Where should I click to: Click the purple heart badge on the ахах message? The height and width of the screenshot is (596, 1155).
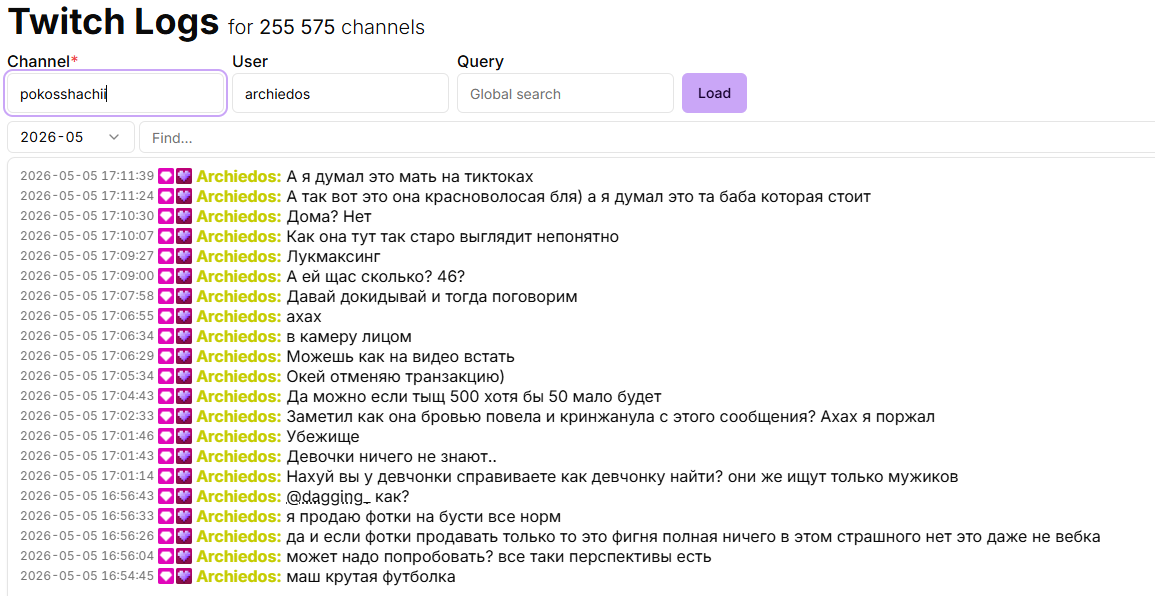183,317
